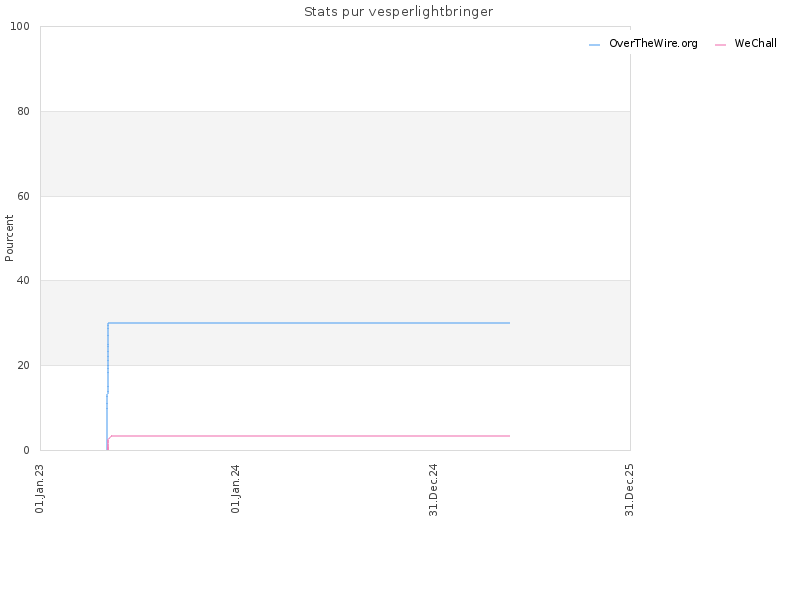Click the 20 tick on y-axis
Viewport: 800px width, 600px height.
pos(23,365)
